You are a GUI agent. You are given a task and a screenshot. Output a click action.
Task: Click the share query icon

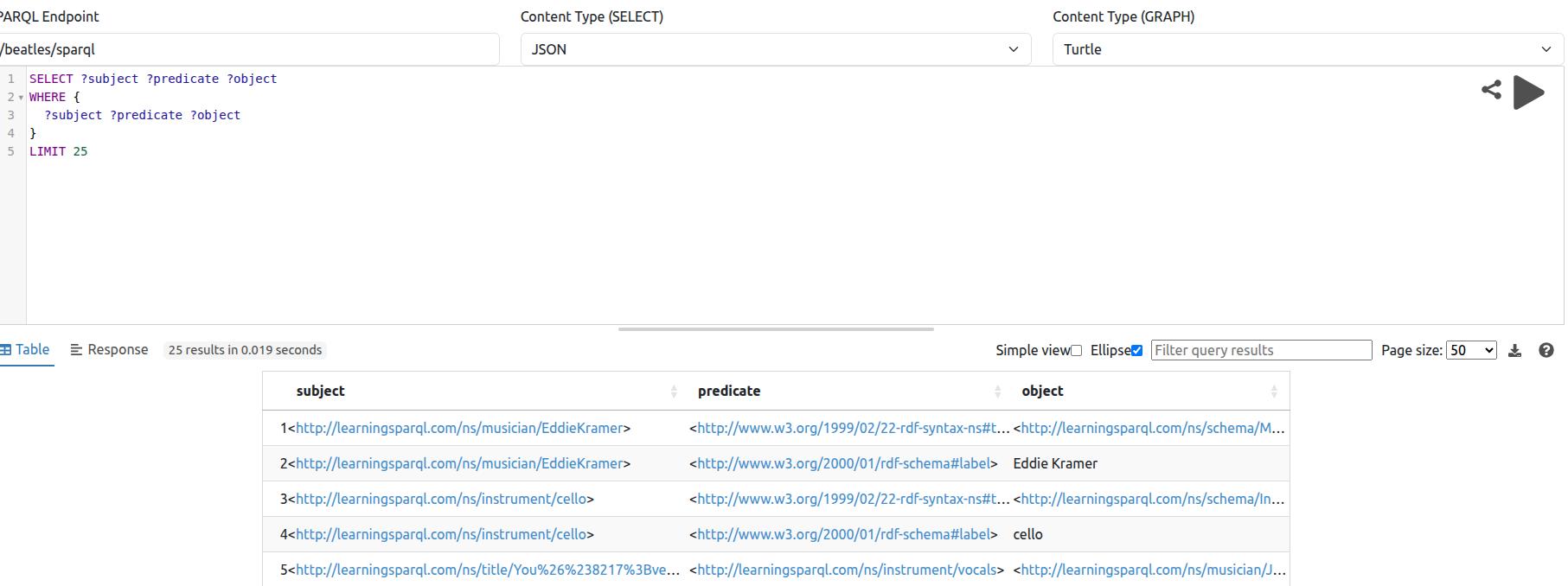pyautogui.click(x=1491, y=90)
